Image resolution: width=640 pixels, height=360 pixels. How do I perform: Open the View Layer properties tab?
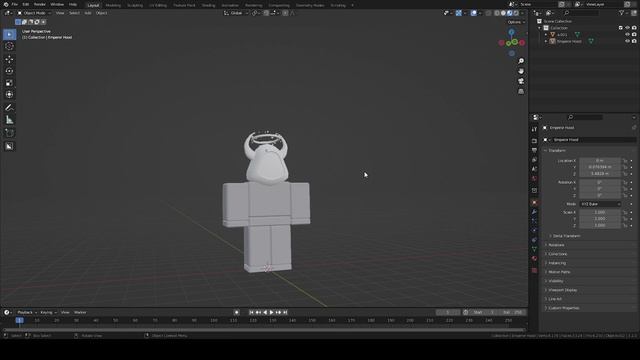pos(534,160)
